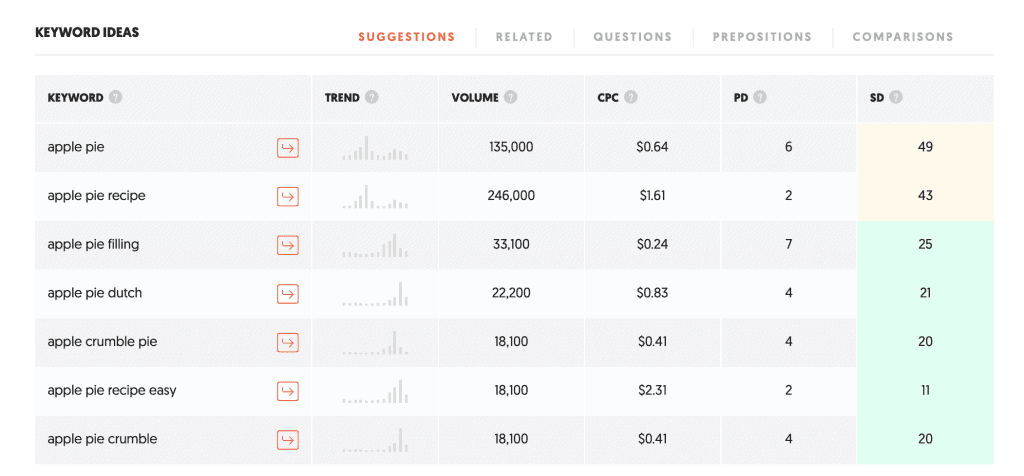Select the keyword 'apple pie recipe easy'
Image resolution: width=1024 pixels, height=476 pixels.
[x=112, y=390]
